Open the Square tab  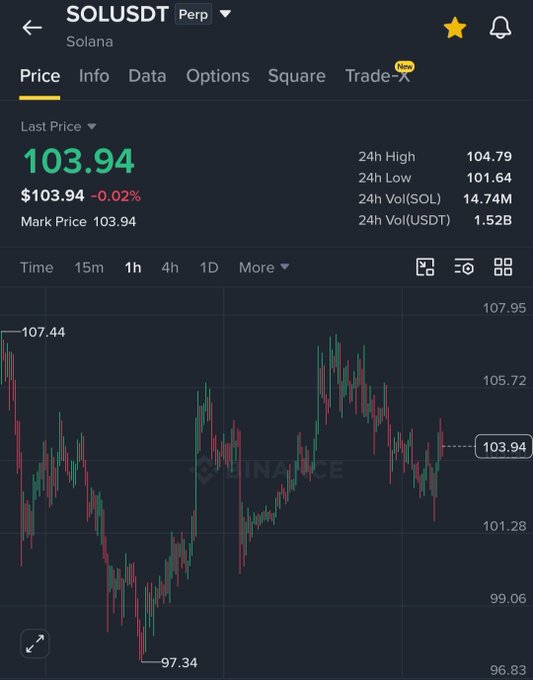click(297, 76)
